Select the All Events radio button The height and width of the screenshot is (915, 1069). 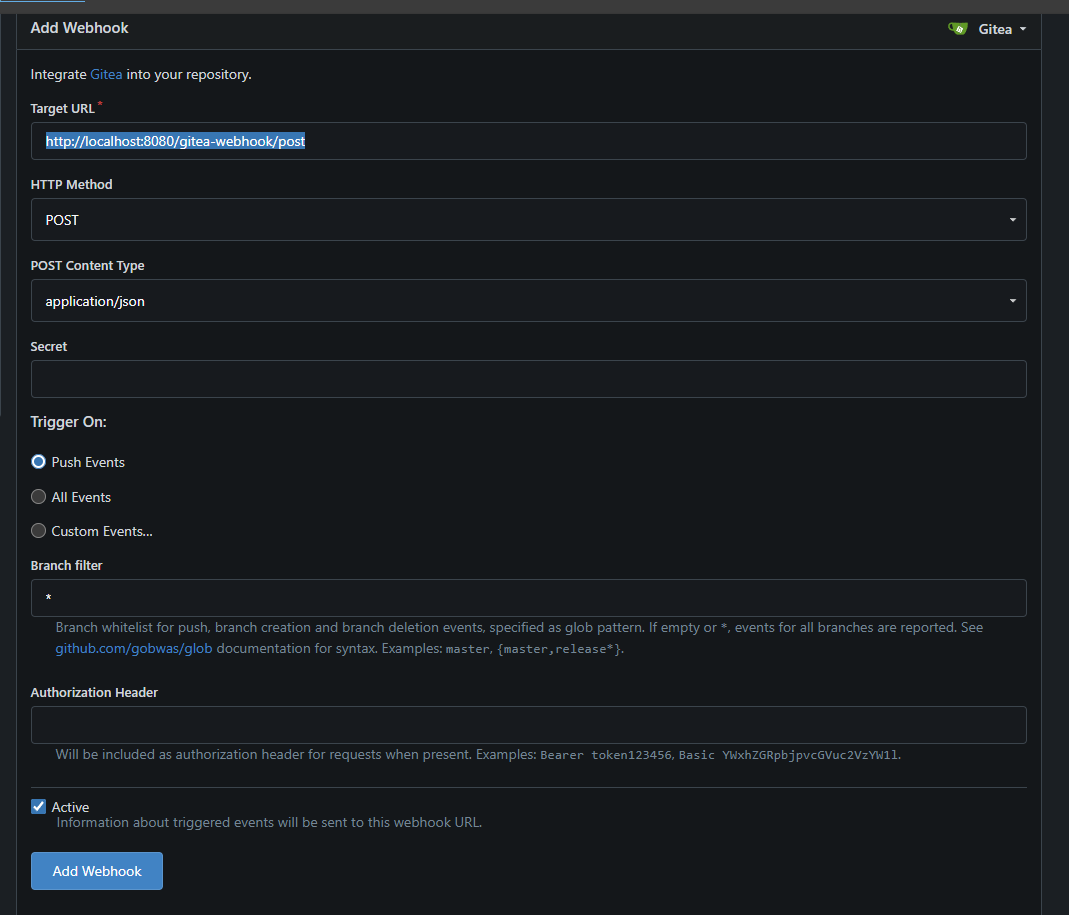[x=39, y=497]
